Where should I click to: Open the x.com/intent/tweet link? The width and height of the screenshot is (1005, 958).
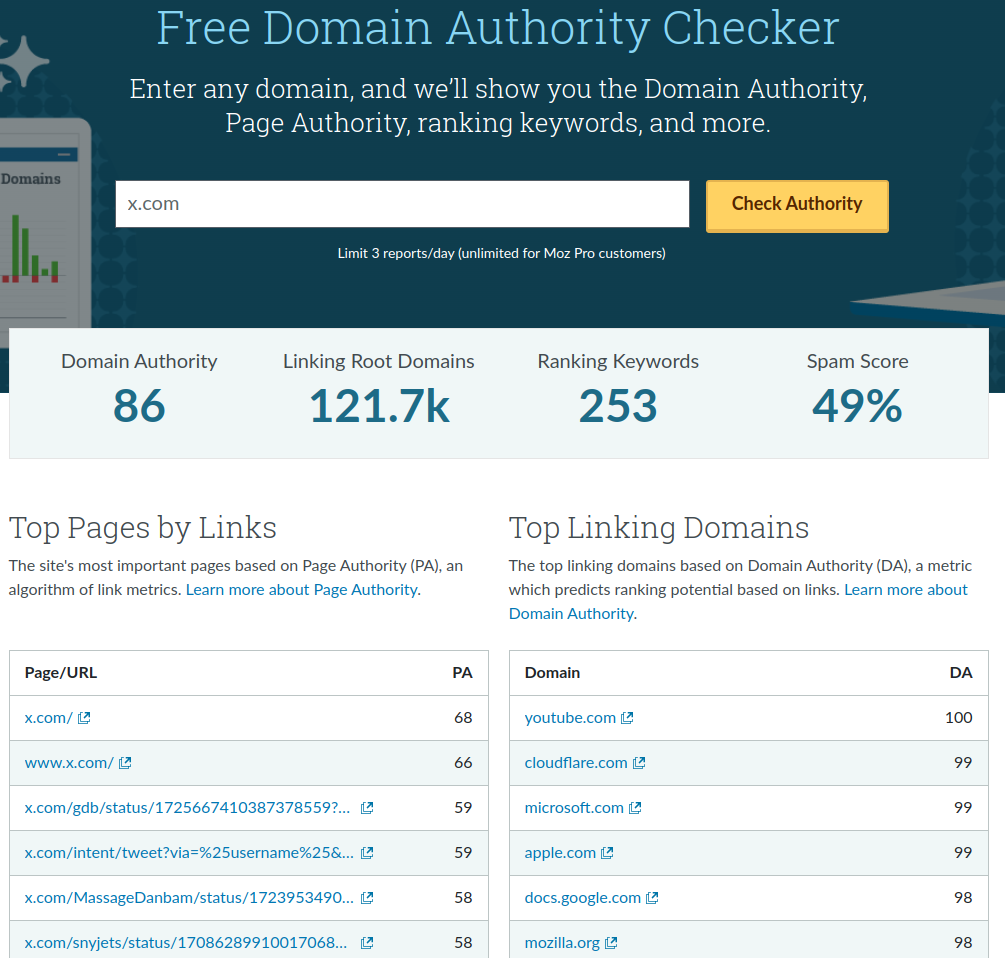pos(189,852)
